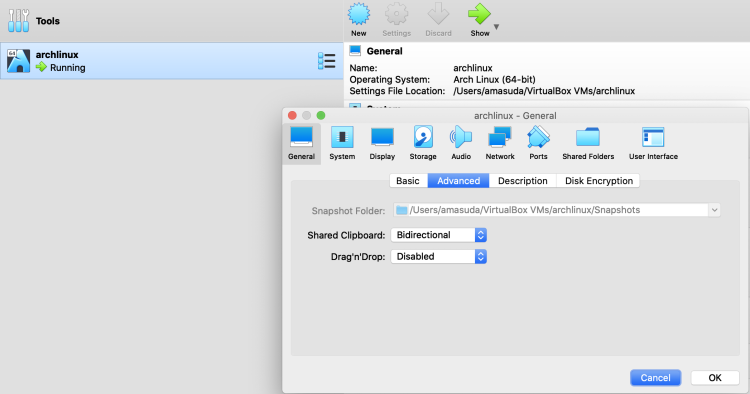Image resolution: width=750 pixels, height=394 pixels.
Task: Click the 'Arch Linux (64-bit)' operating system value
Action: 494,79
